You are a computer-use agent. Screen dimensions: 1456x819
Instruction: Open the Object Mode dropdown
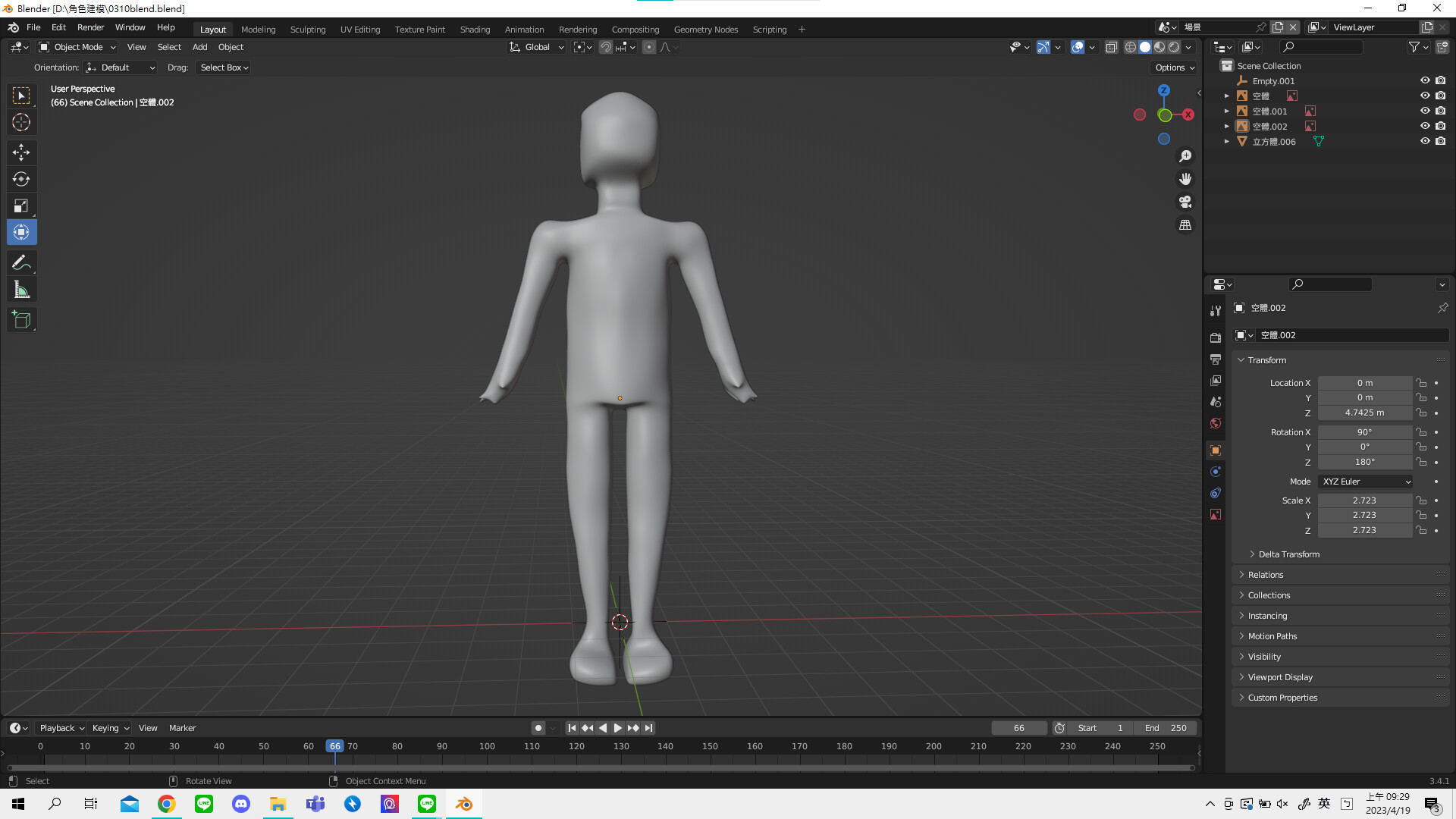tap(78, 47)
